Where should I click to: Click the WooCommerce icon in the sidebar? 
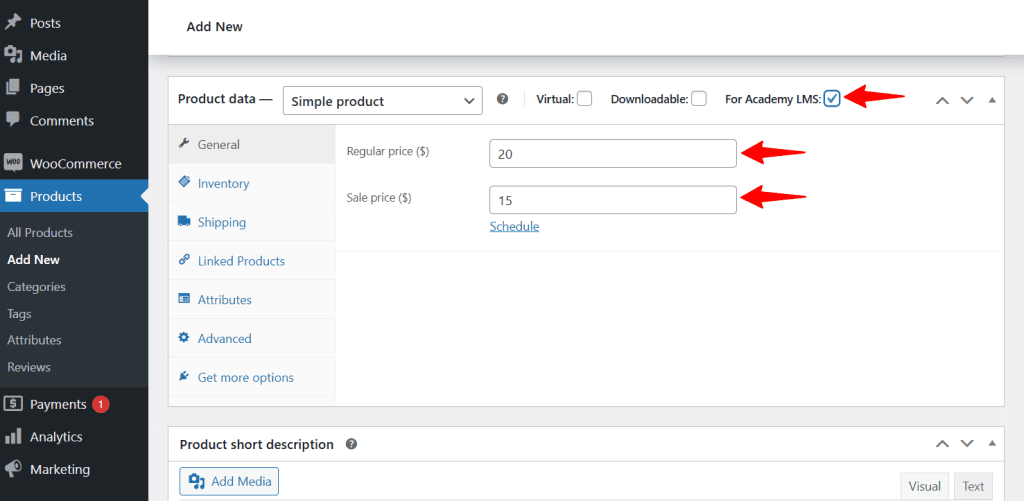14,163
